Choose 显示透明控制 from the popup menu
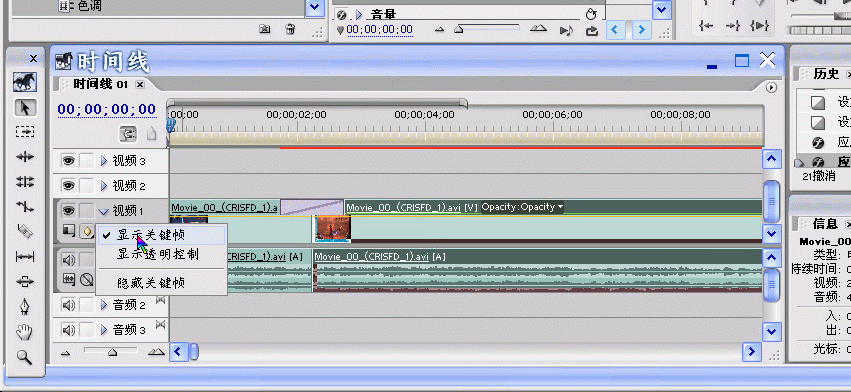 [x=161, y=254]
